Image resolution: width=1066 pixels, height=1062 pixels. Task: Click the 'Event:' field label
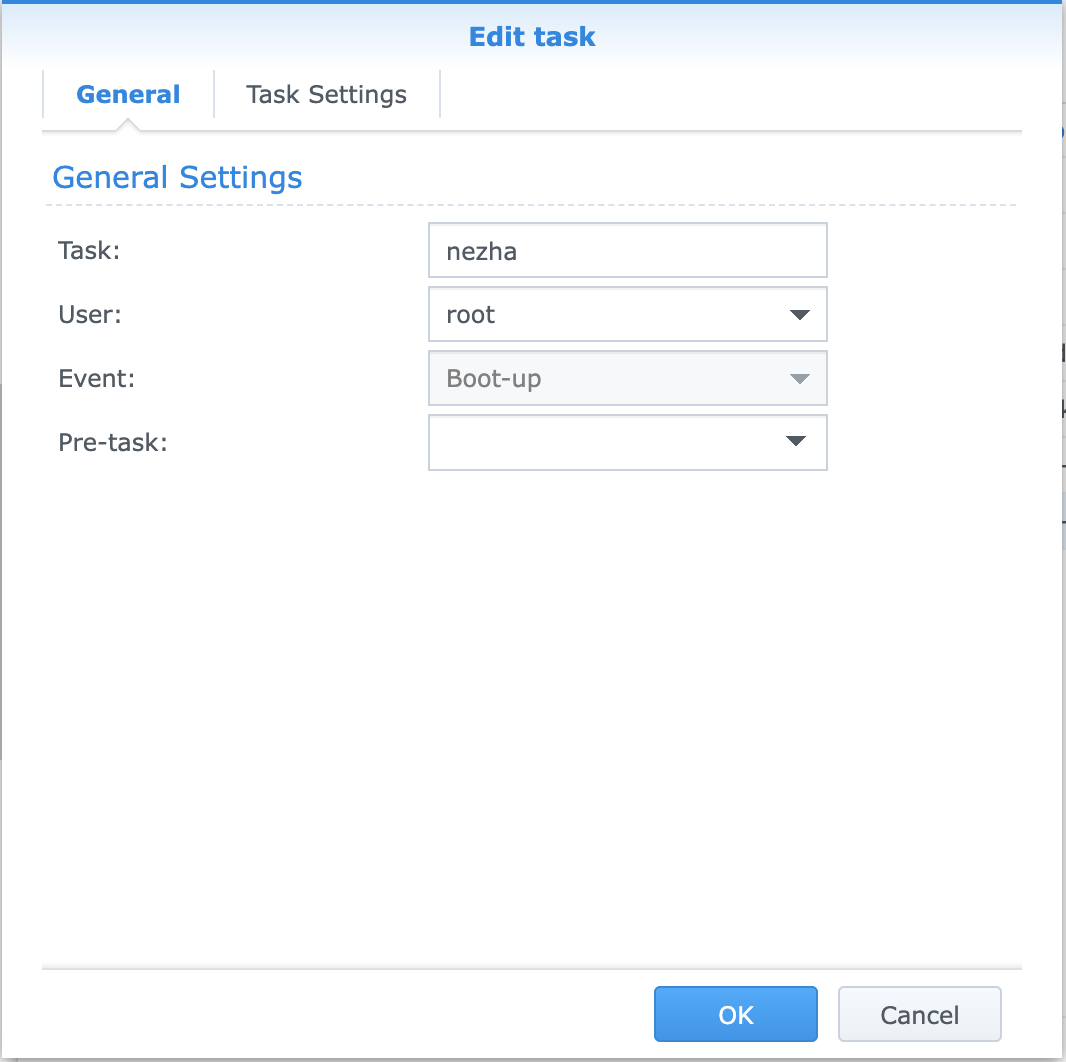[x=96, y=379]
